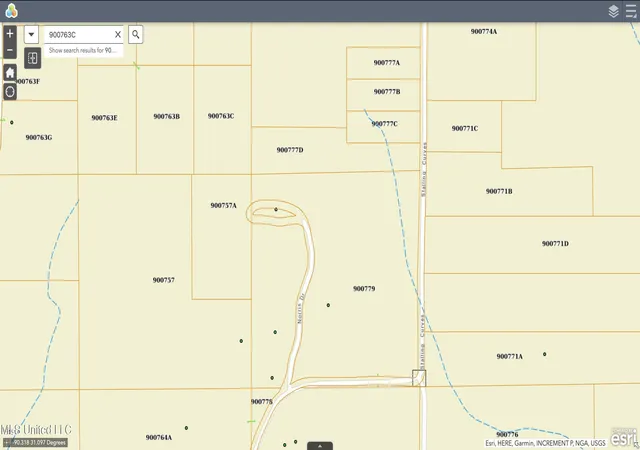Select the parcel labeled 900771D

coord(555,244)
